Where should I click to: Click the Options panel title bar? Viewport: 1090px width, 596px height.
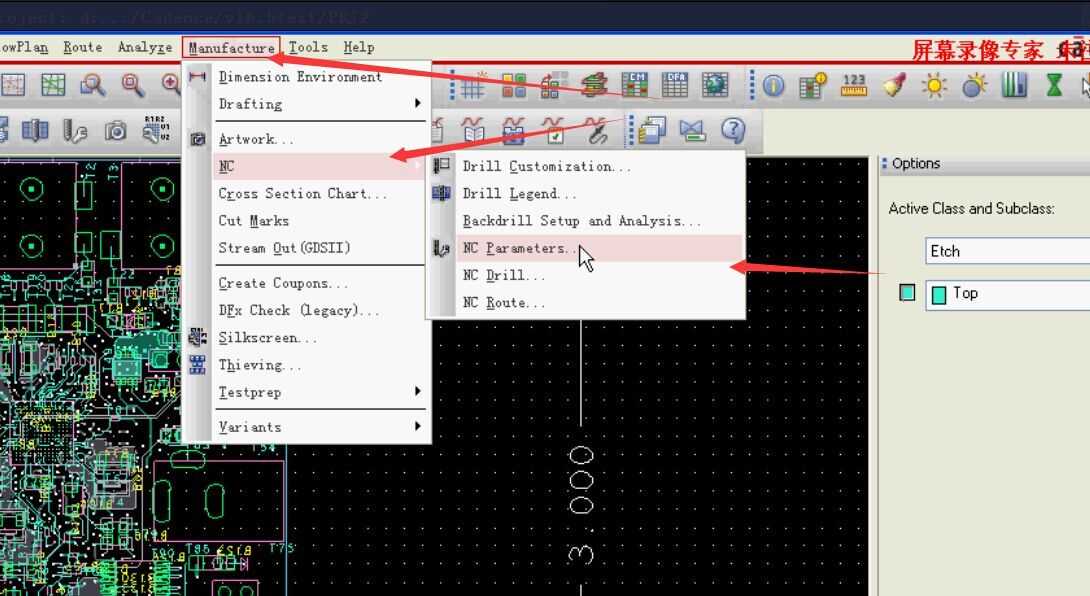point(985,164)
